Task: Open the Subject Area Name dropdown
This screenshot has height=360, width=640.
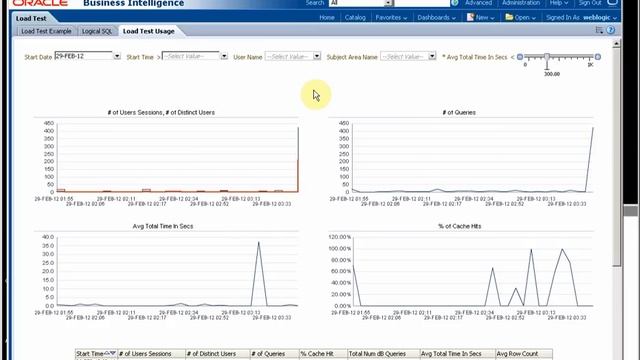Action: coord(432,56)
